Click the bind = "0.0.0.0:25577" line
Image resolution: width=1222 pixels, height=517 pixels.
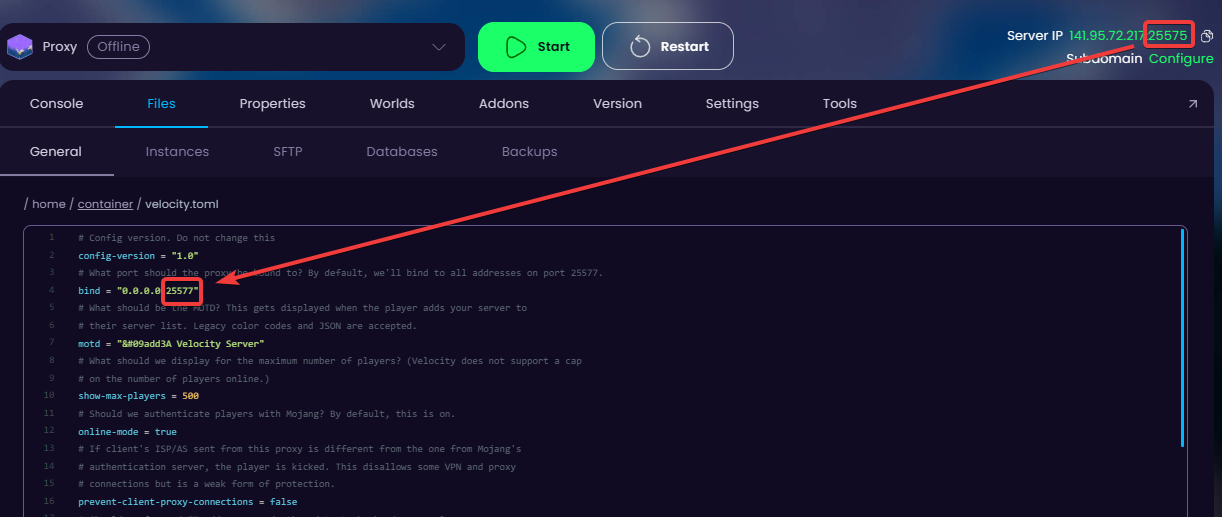pos(138,291)
